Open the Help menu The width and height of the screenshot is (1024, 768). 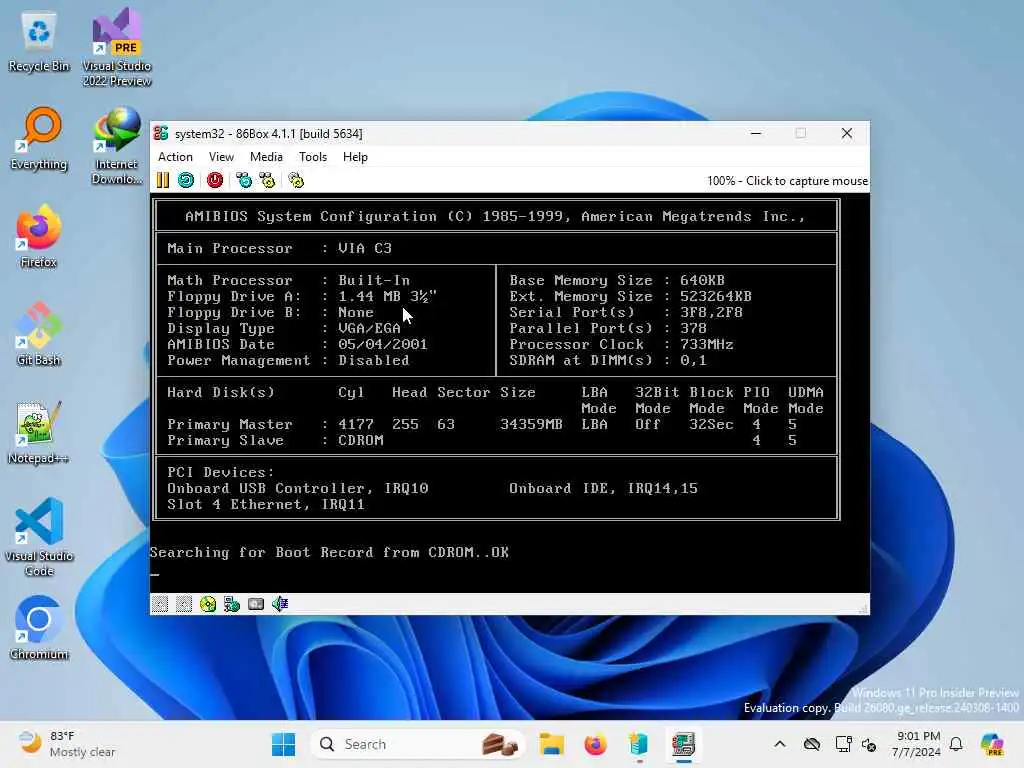tap(355, 157)
